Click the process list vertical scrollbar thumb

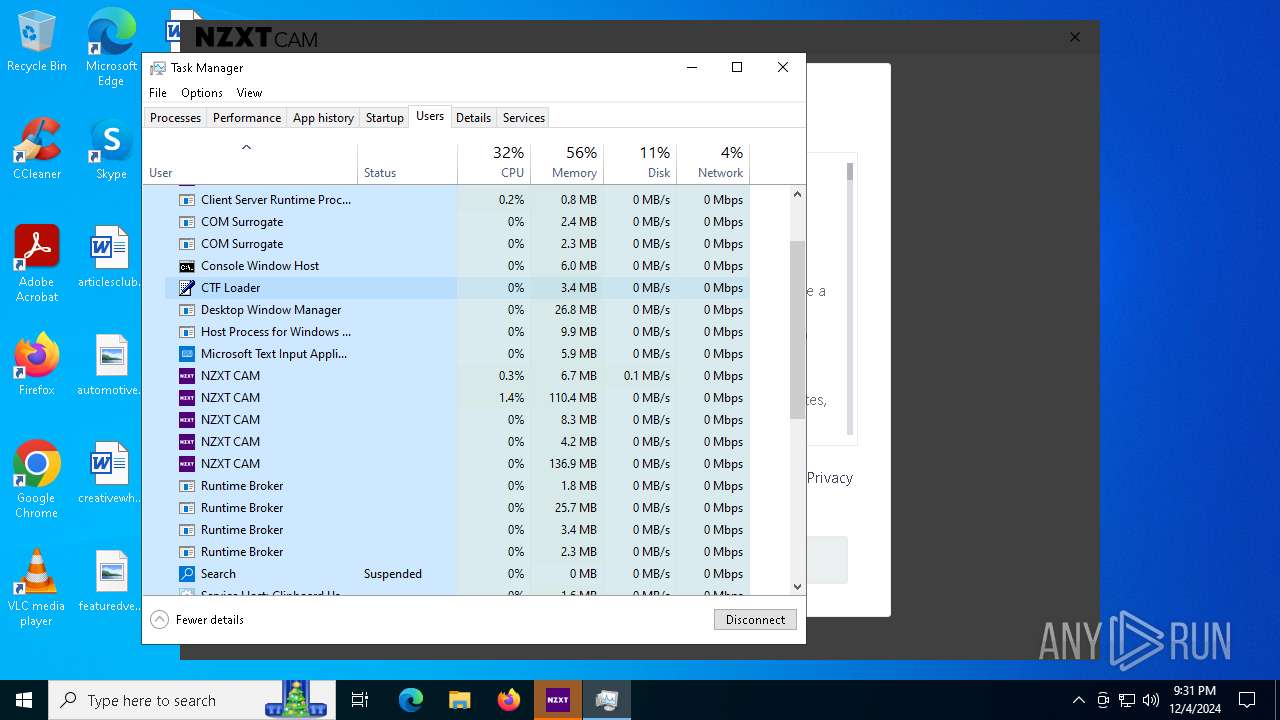[x=797, y=330]
